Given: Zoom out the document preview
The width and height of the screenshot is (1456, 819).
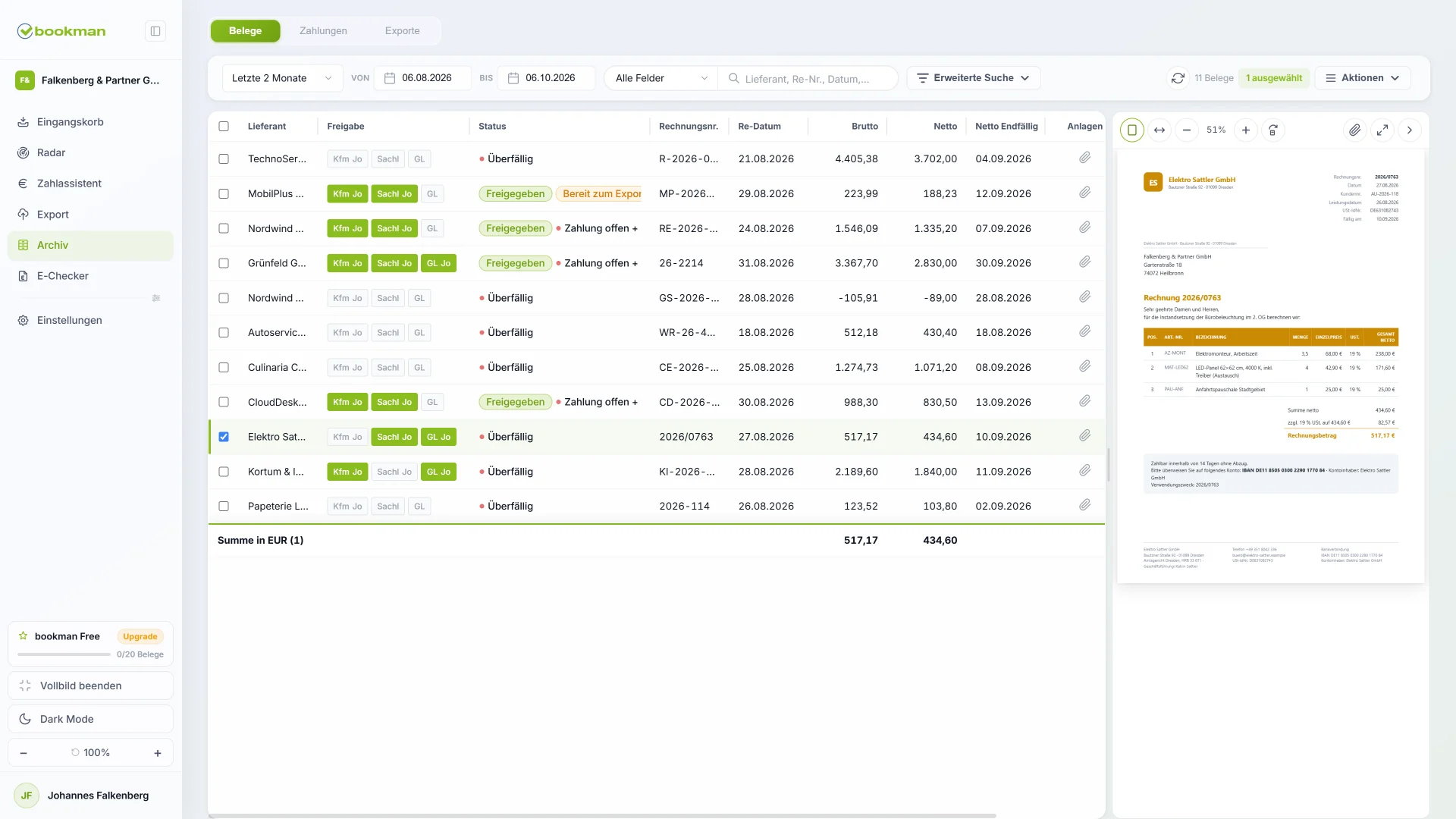Looking at the screenshot, I should coord(1187,130).
